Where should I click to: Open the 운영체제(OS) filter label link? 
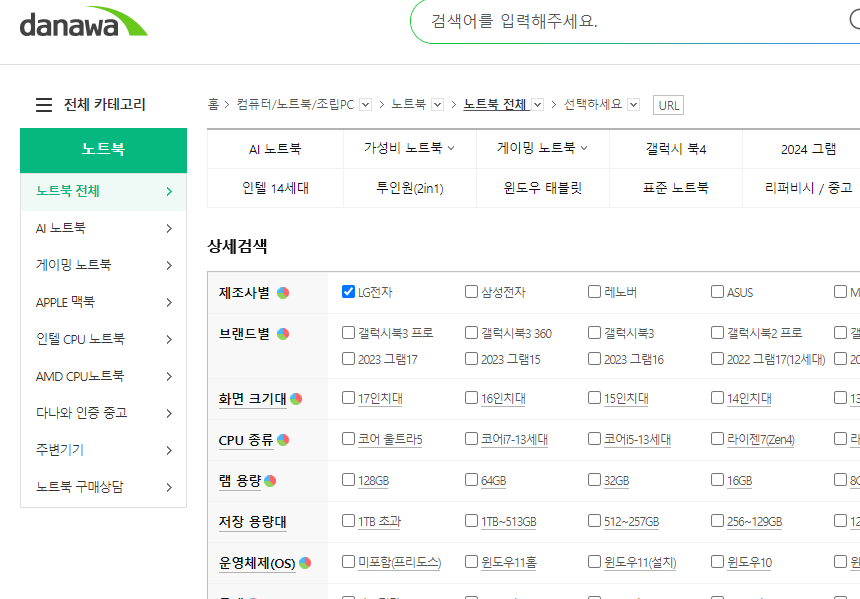[257, 563]
